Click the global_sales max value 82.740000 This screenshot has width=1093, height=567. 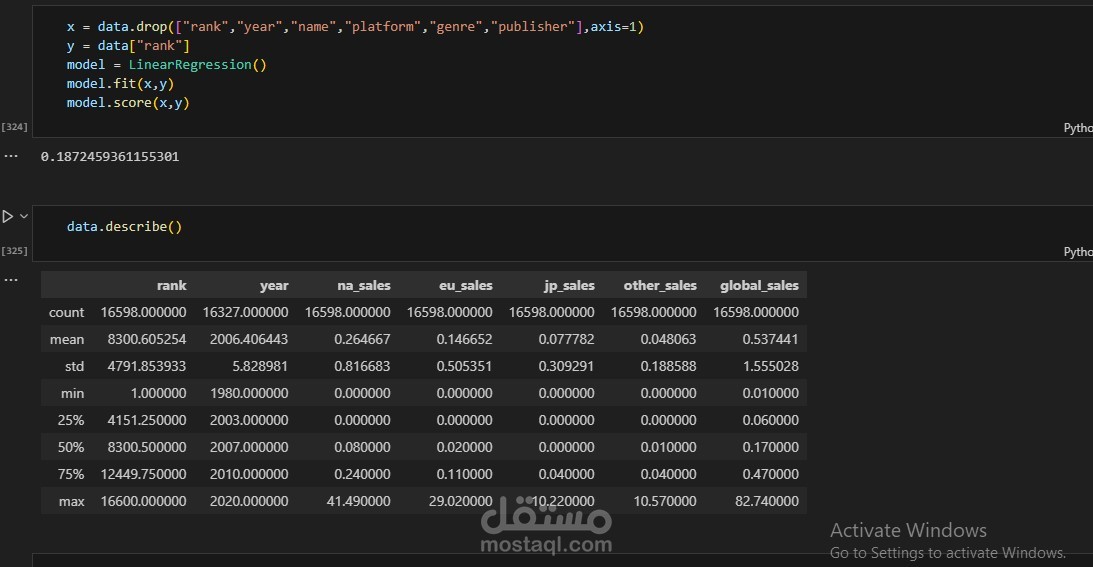tap(767, 501)
